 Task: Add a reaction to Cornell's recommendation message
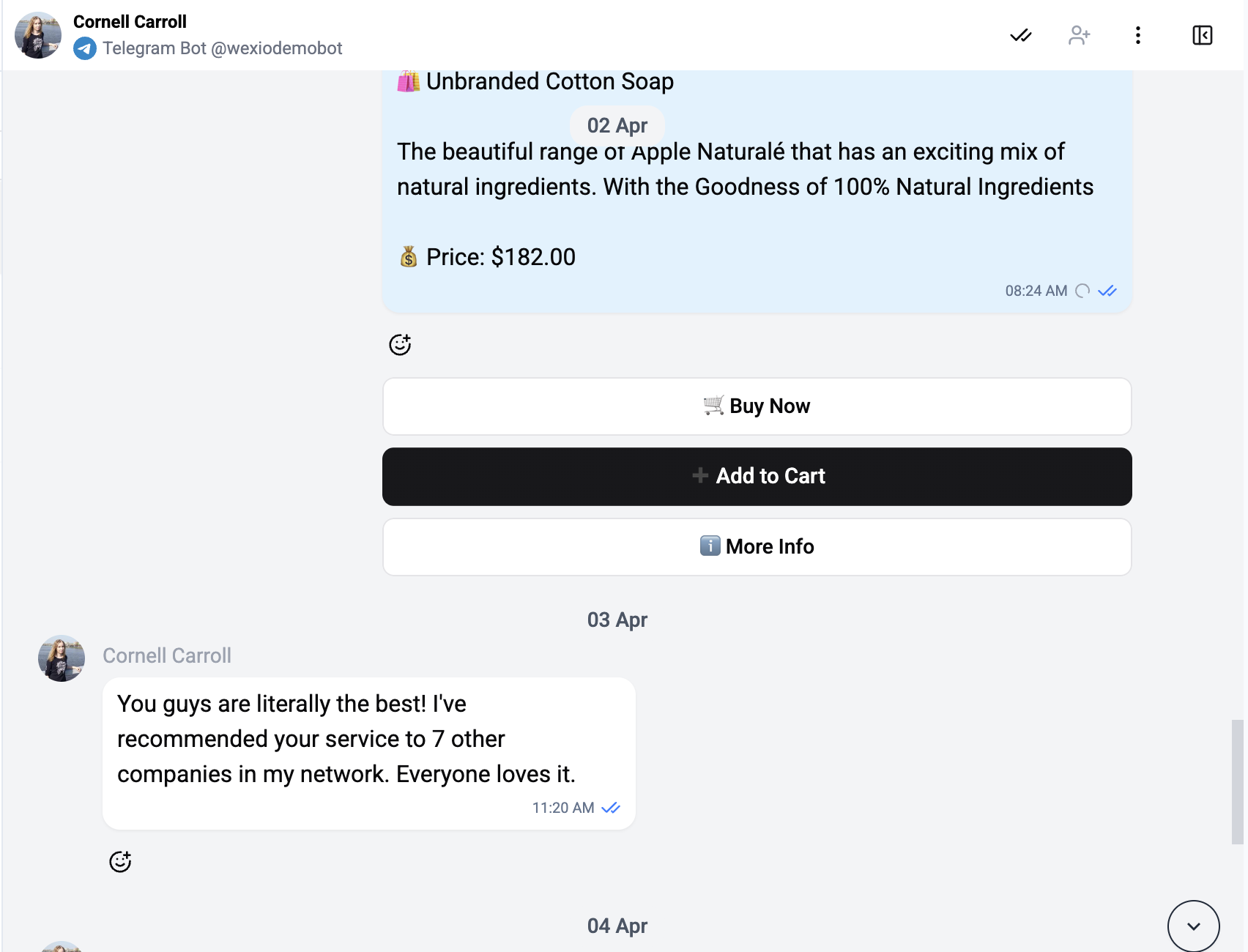coord(120,861)
